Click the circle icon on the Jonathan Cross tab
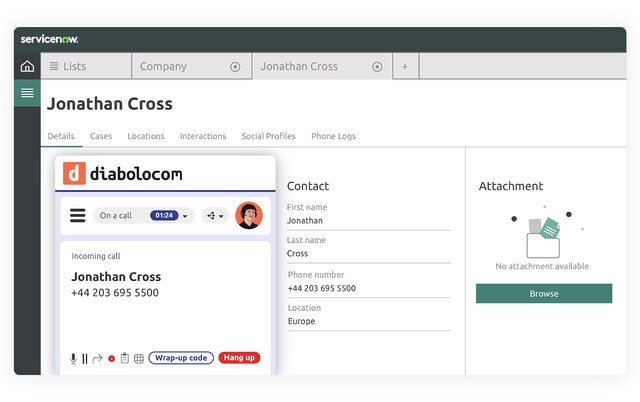Image resolution: width=640 pixels, height=402 pixels. (x=377, y=67)
